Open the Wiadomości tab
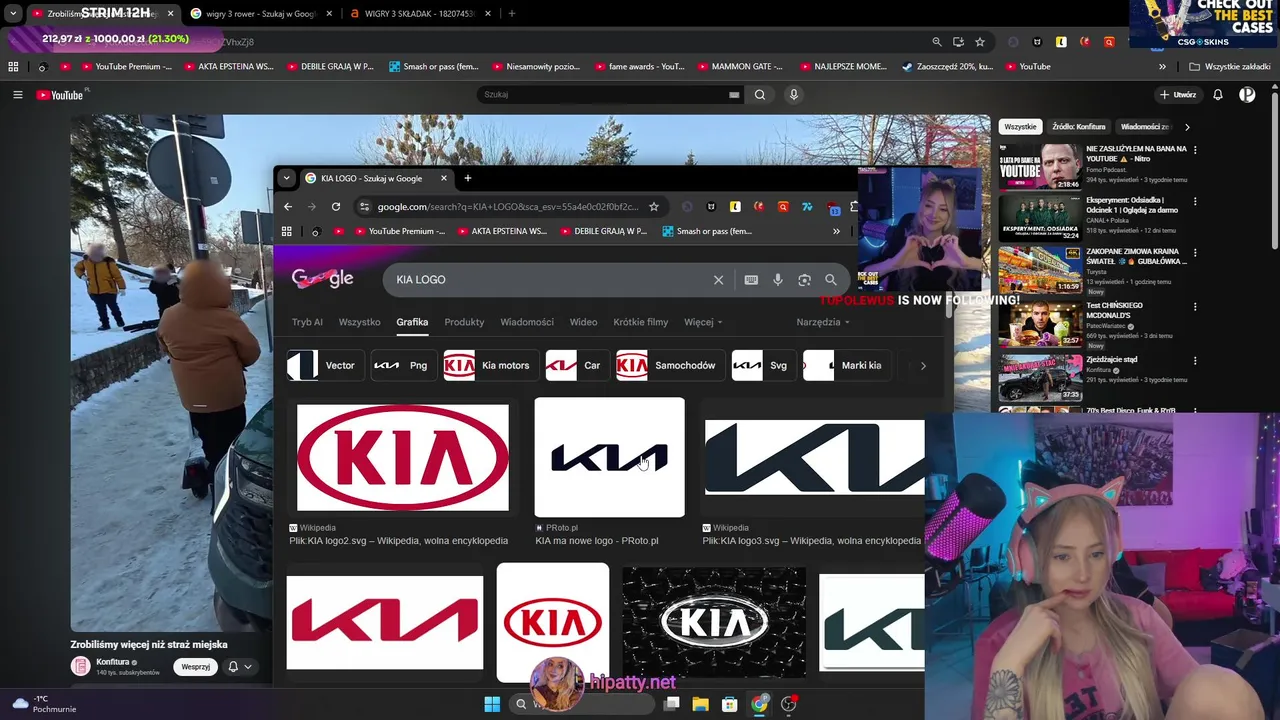This screenshot has width=1280, height=720. (527, 322)
